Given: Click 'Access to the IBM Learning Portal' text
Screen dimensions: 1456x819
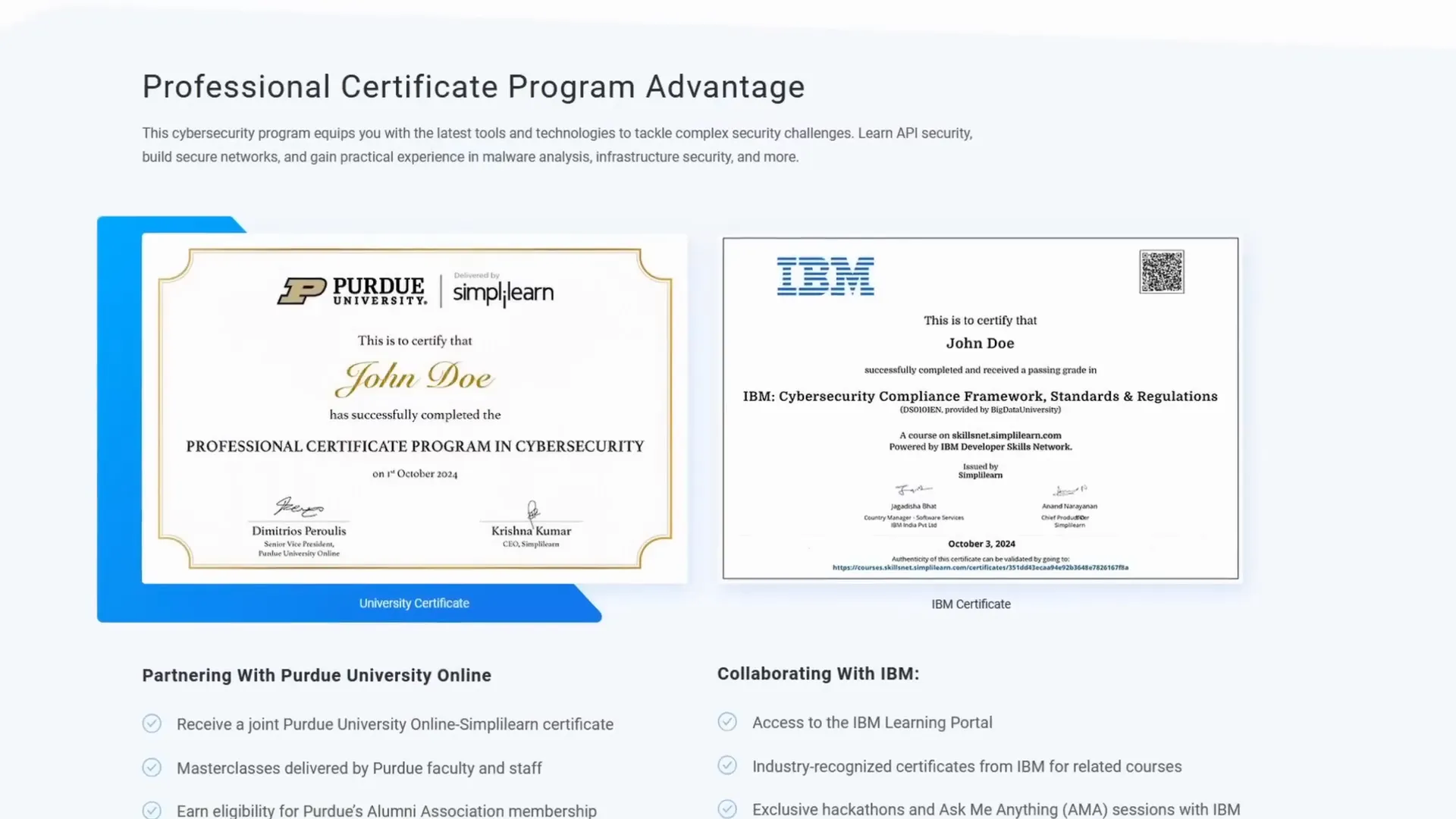Looking at the screenshot, I should [872, 723].
